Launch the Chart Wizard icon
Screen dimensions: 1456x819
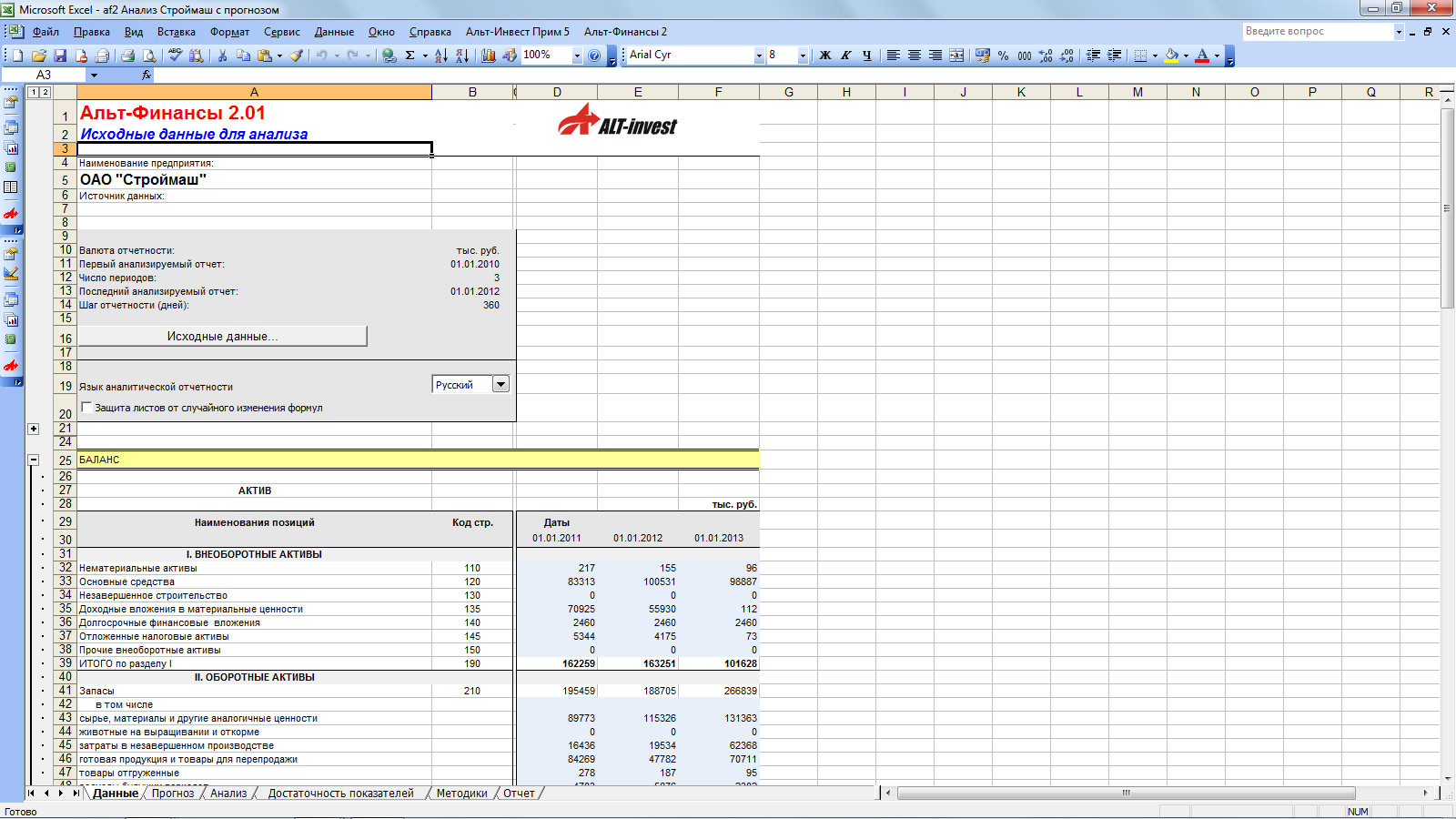point(489,56)
